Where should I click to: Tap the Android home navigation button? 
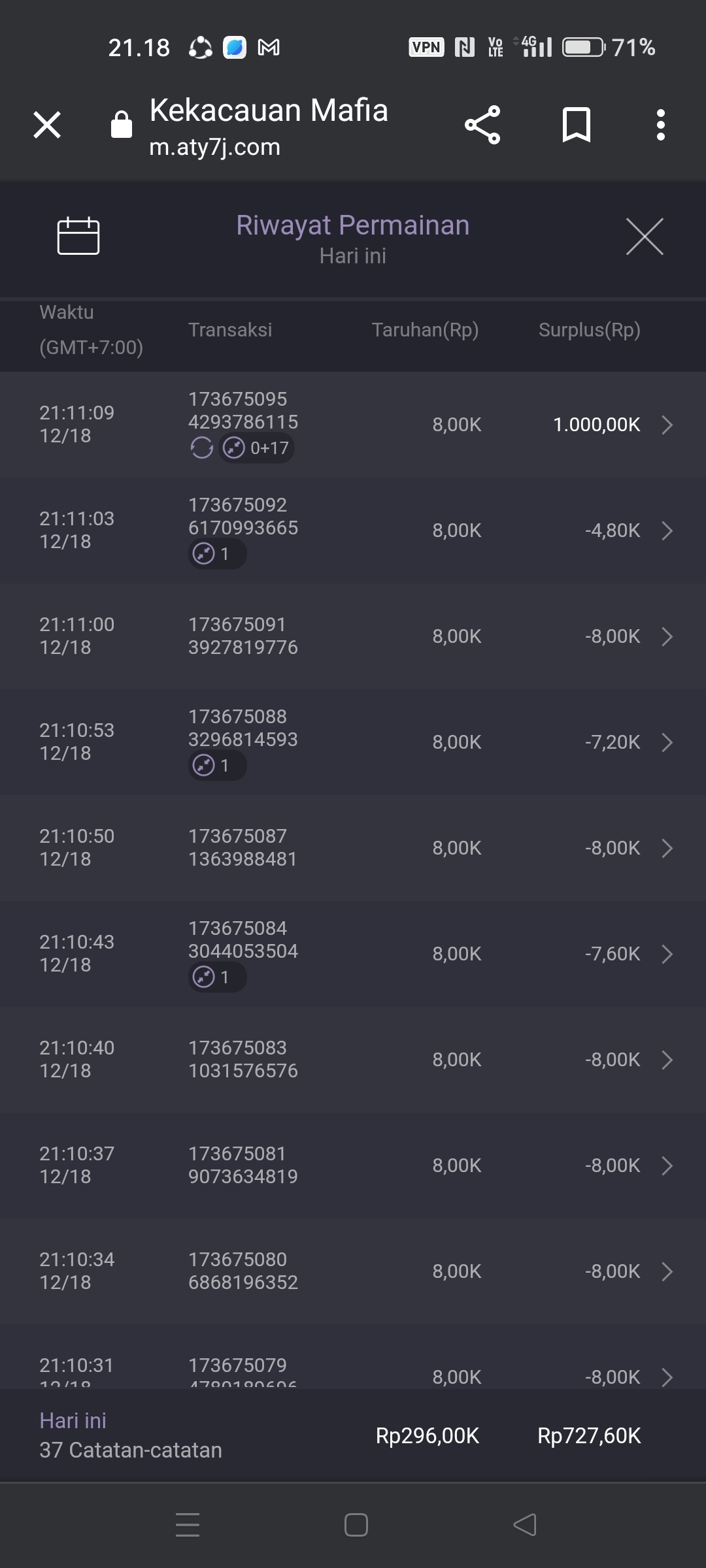click(x=356, y=1525)
